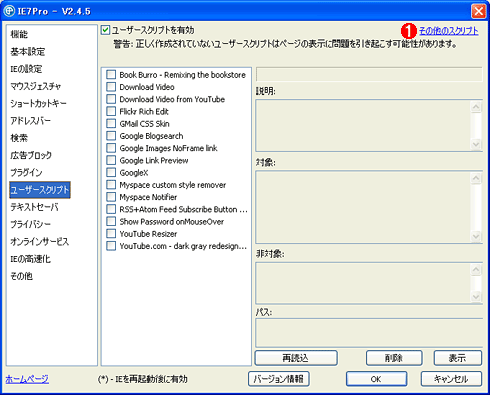Click the IE7Pro title bar icon
Screen dimensions: 490x395
pyautogui.click(x=9, y=11)
